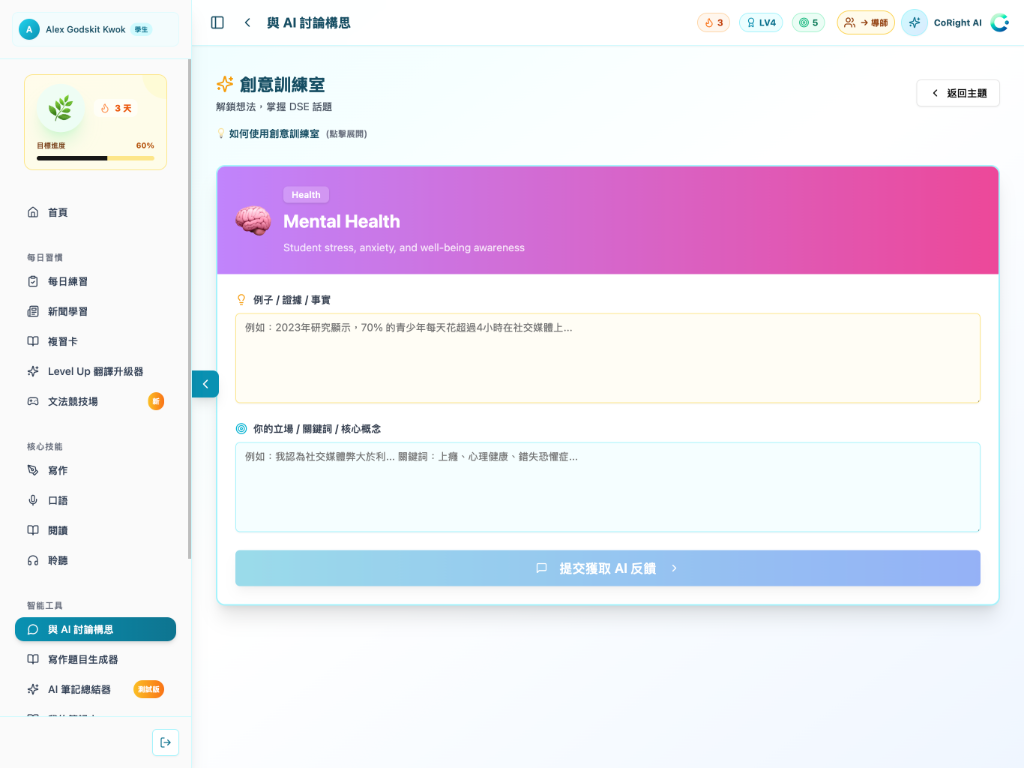Open 寫作題目生成器 in the sidebar
The image size is (1024, 768).
[x=95, y=660]
